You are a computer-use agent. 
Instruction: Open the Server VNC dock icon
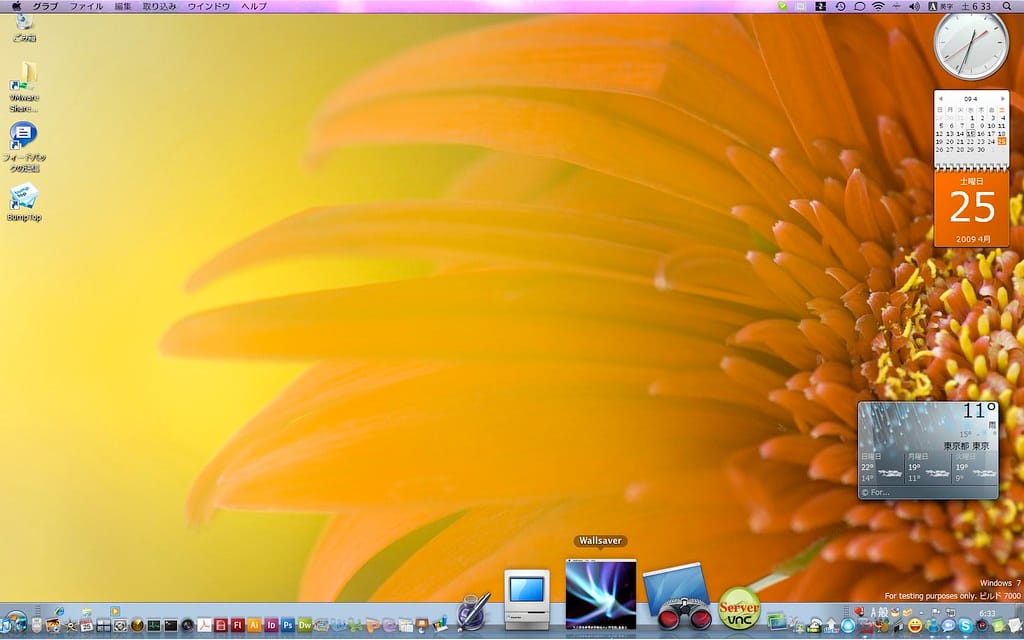[x=739, y=609]
